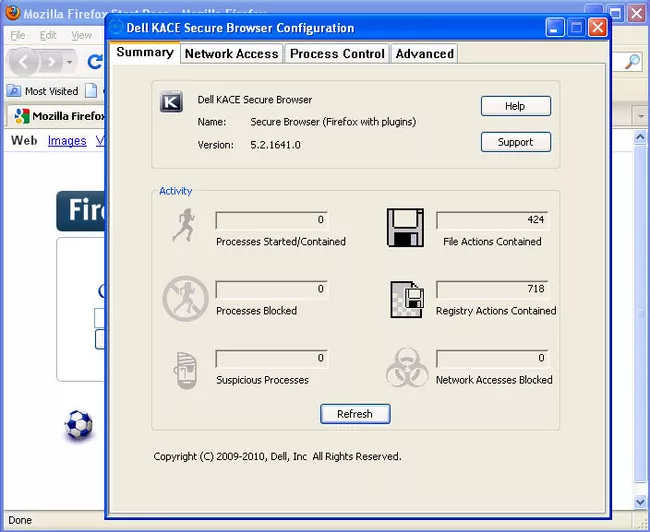Open the Firefox View menu
This screenshot has width=650, height=532.
coord(81,36)
